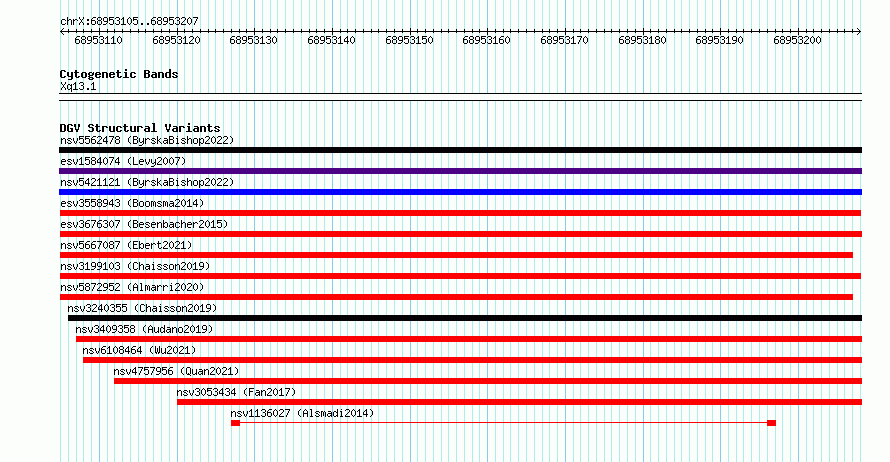Click ruler position 68953110
The width and height of the screenshot is (890, 462).
click(x=98, y=40)
